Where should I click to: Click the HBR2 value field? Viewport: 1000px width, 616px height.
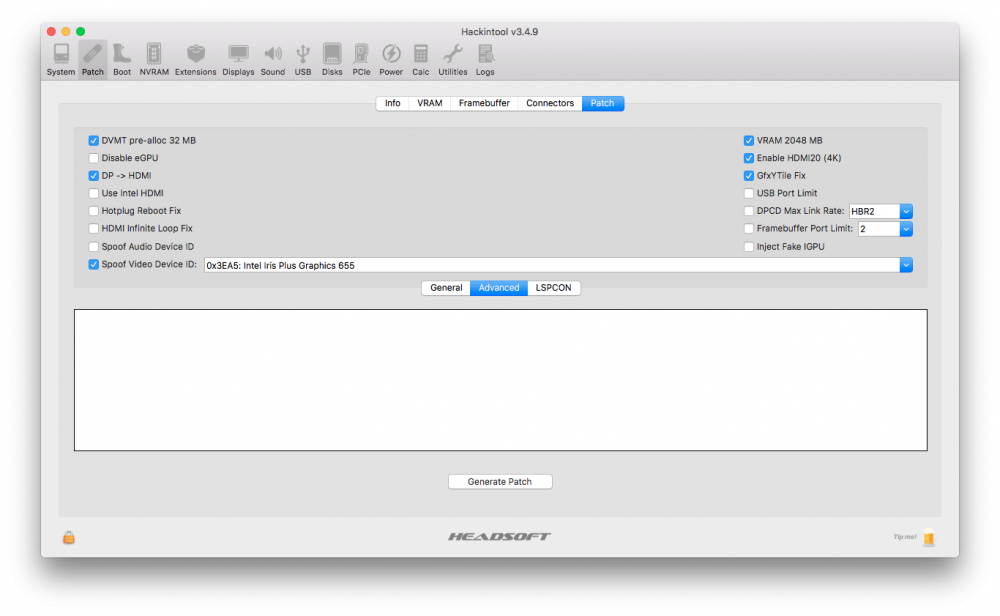(874, 211)
